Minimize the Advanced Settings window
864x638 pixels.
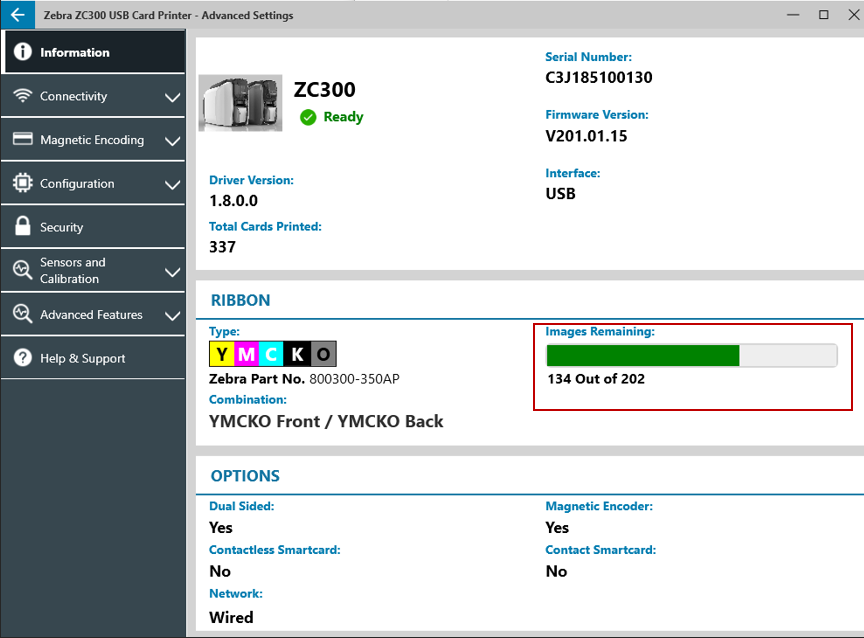(x=793, y=15)
